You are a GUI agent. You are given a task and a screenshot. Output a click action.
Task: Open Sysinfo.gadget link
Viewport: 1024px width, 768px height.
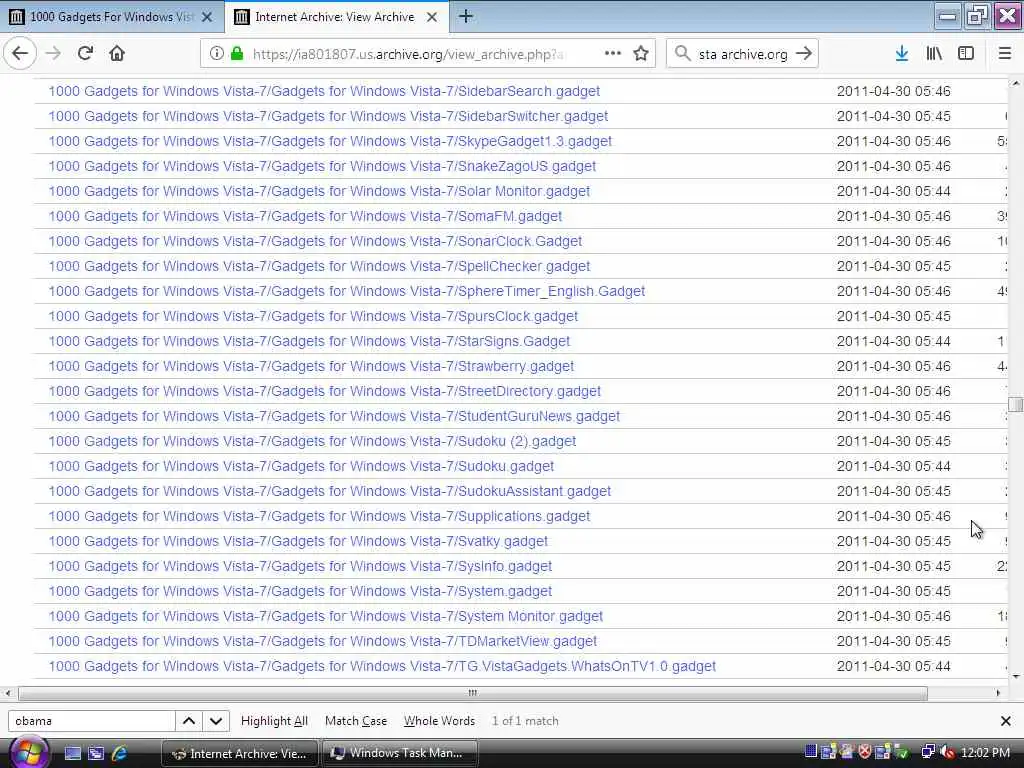pos(300,566)
